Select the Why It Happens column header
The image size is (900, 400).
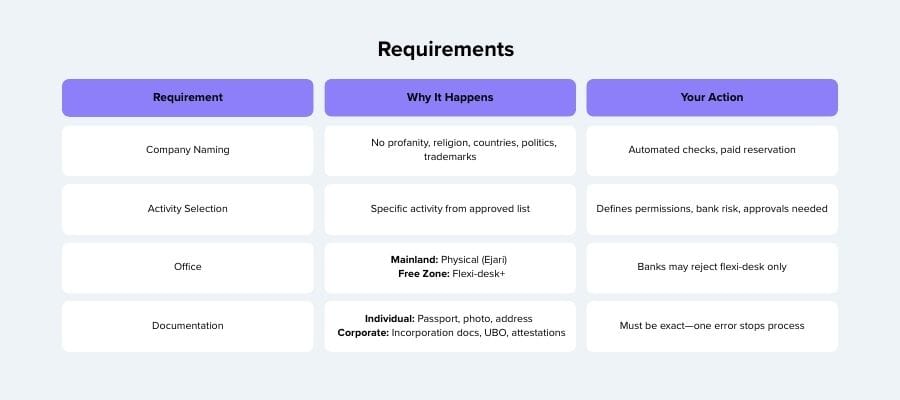(450, 98)
